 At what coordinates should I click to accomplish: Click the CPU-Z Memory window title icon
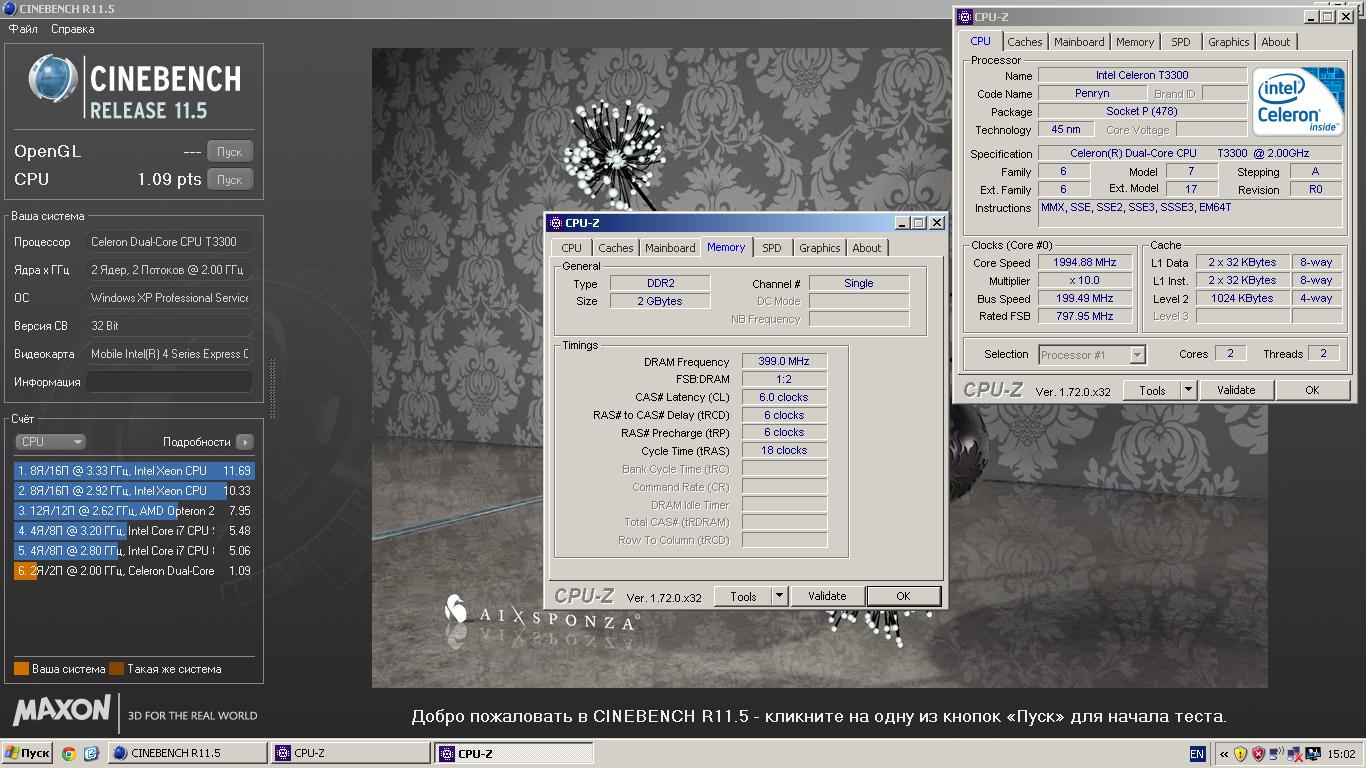click(x=556, y=223)
